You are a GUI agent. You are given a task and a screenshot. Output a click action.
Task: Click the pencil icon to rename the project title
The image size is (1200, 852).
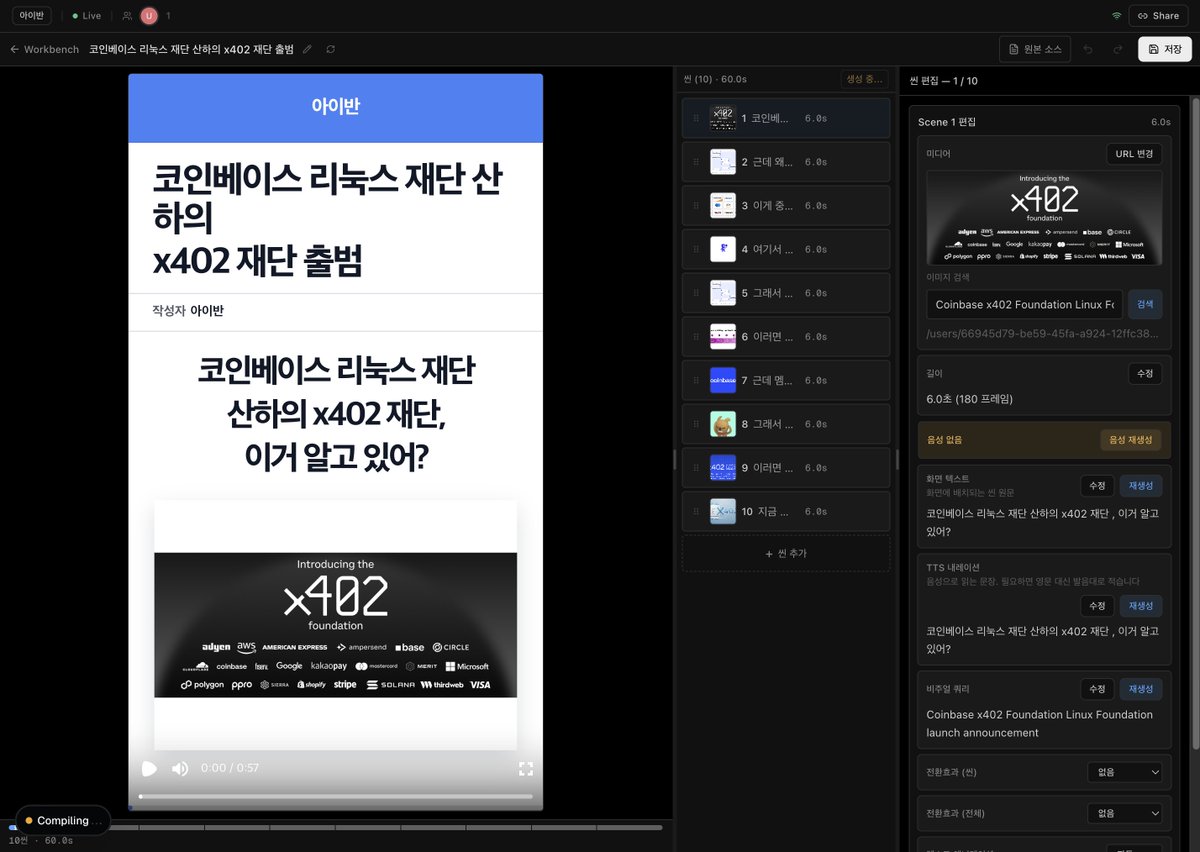(307, 49)
